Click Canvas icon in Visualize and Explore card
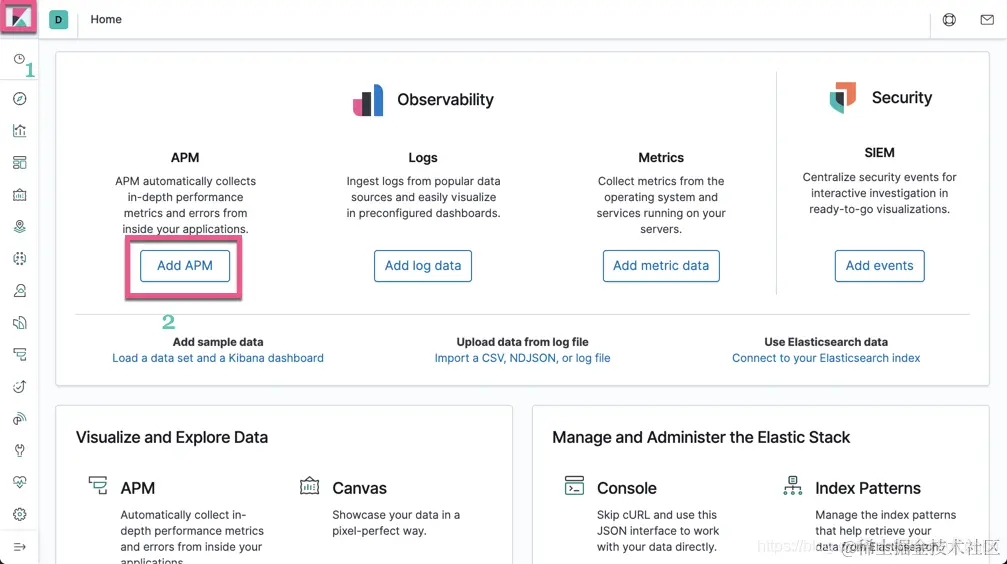 click(309, 485)
